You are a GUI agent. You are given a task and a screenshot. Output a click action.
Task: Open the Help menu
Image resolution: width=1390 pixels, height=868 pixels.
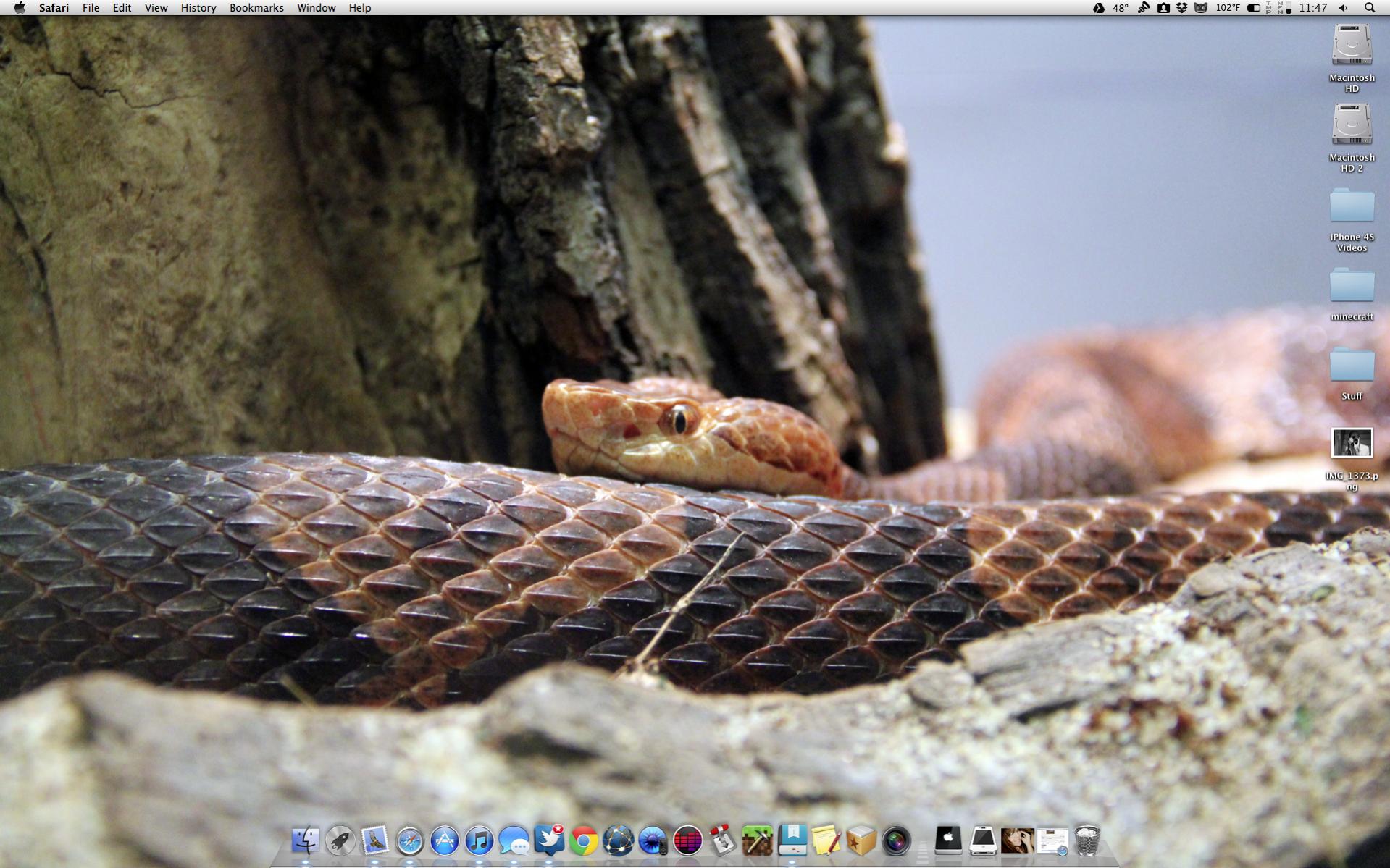359,8
